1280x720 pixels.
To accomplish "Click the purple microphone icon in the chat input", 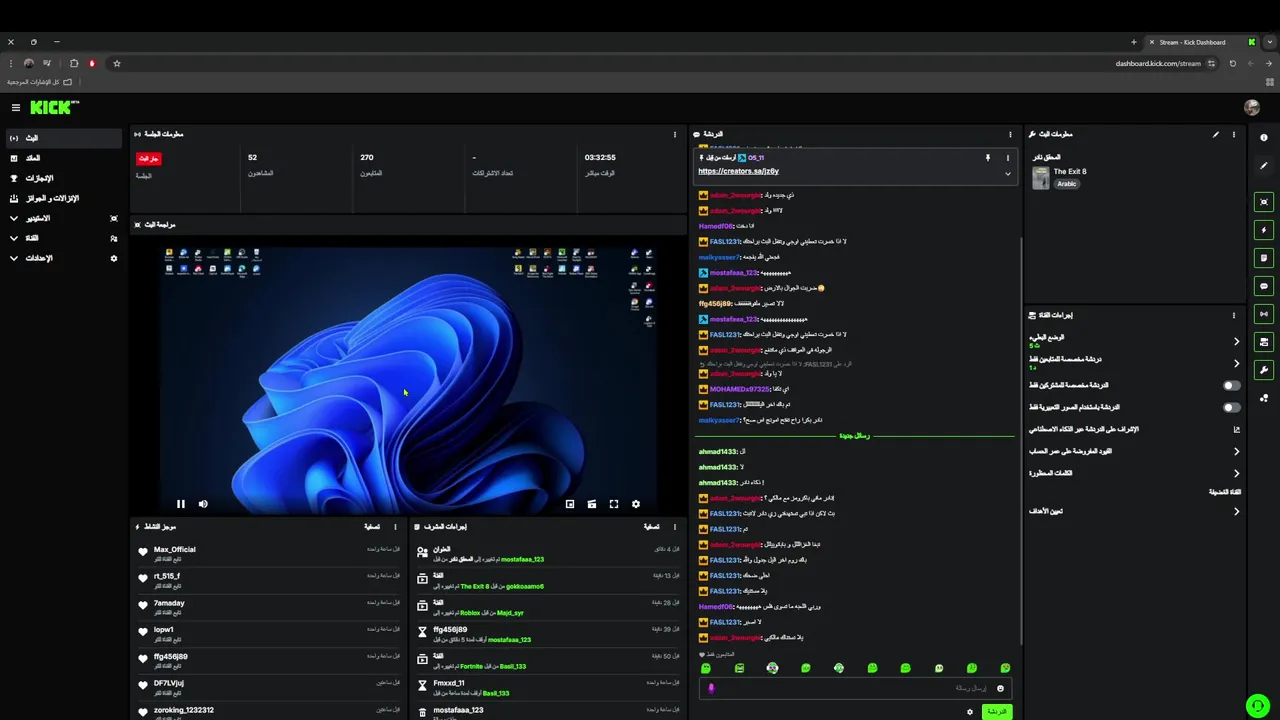I will click(712, 688).
